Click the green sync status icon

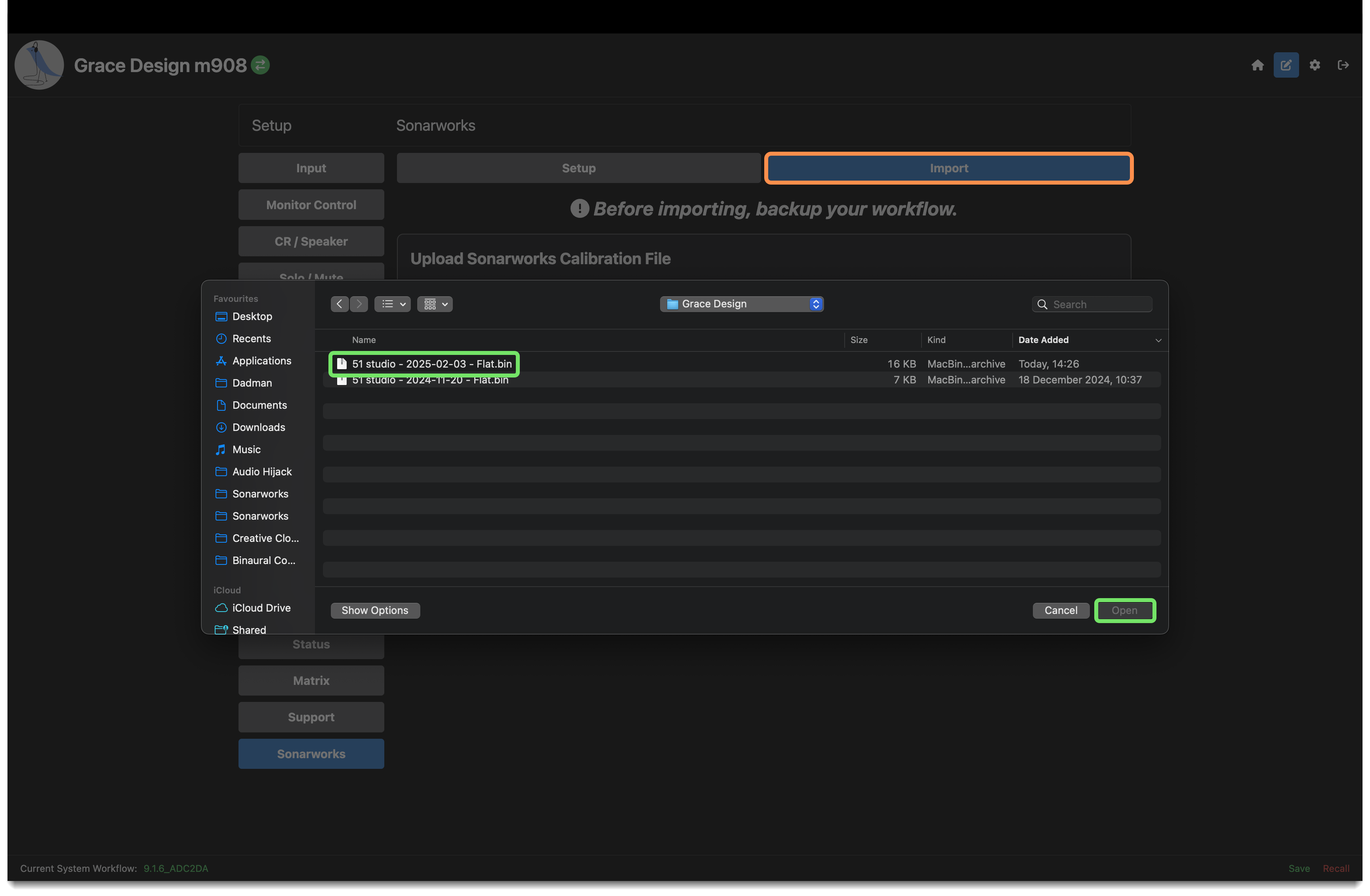coord(260,65)
